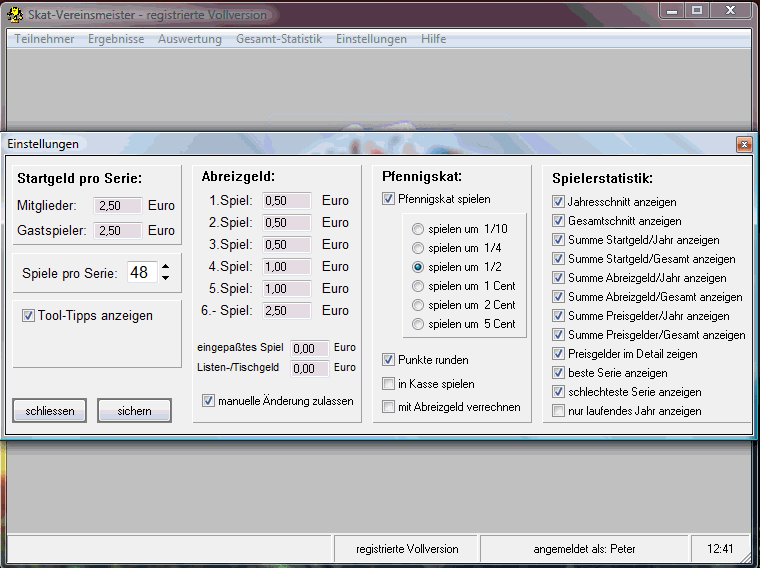Screen dimensions: 760x568
Task: Toggle schlechteste Serie anzeigen checkbox
Action: tap(558, 392)
